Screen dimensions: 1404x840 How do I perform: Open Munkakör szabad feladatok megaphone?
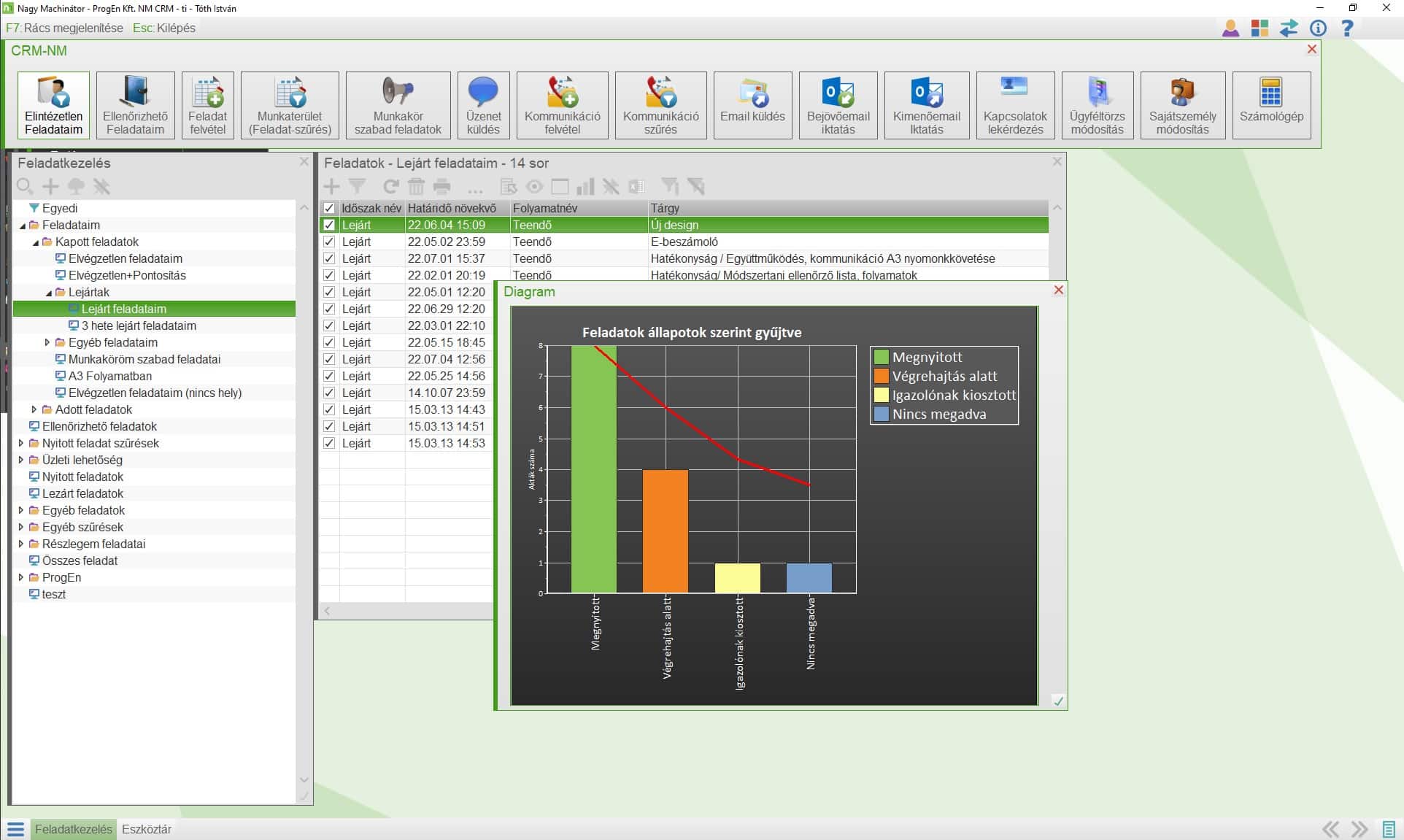[398, 105]
